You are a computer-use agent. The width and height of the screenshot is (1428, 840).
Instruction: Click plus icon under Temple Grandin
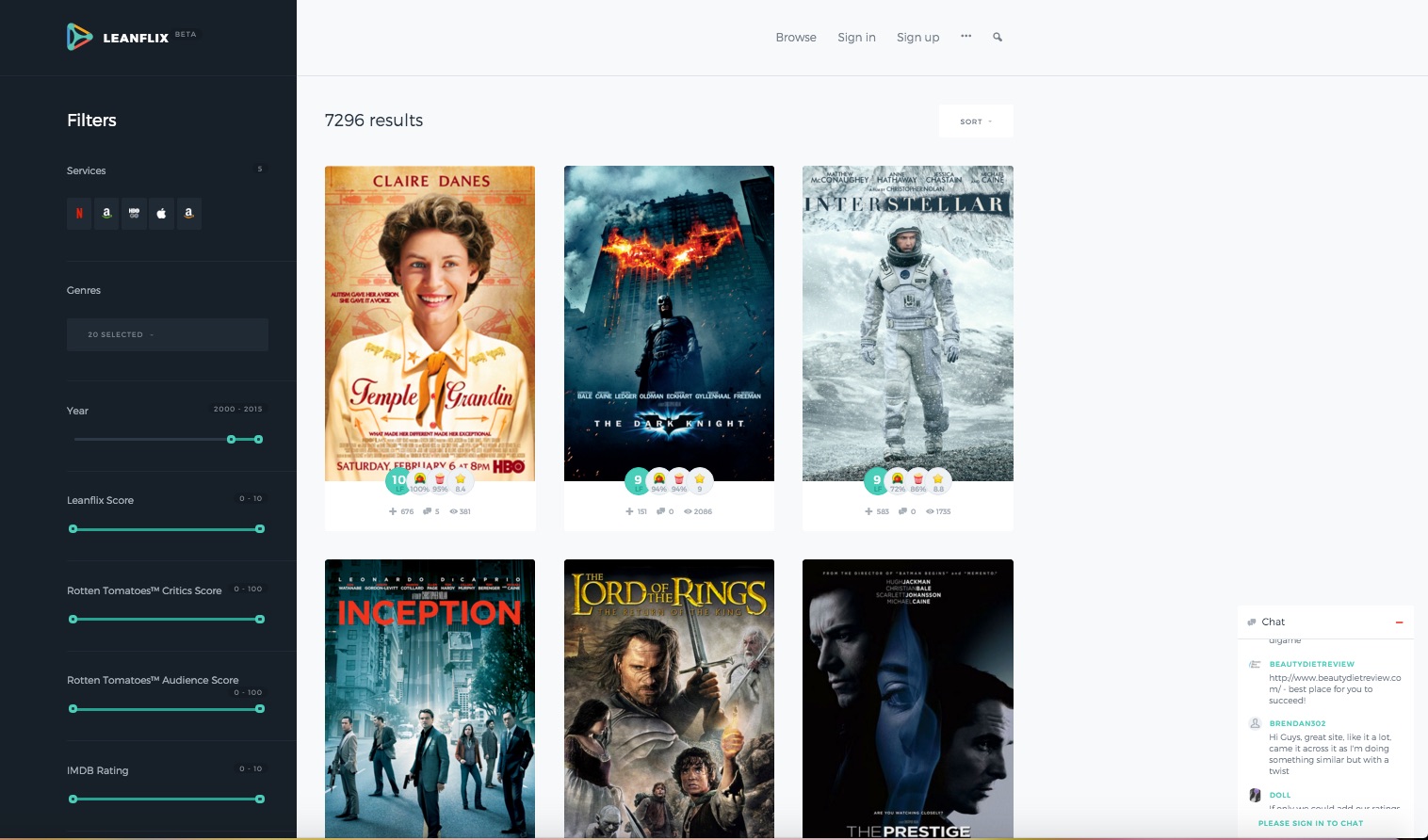coord(393,511)
